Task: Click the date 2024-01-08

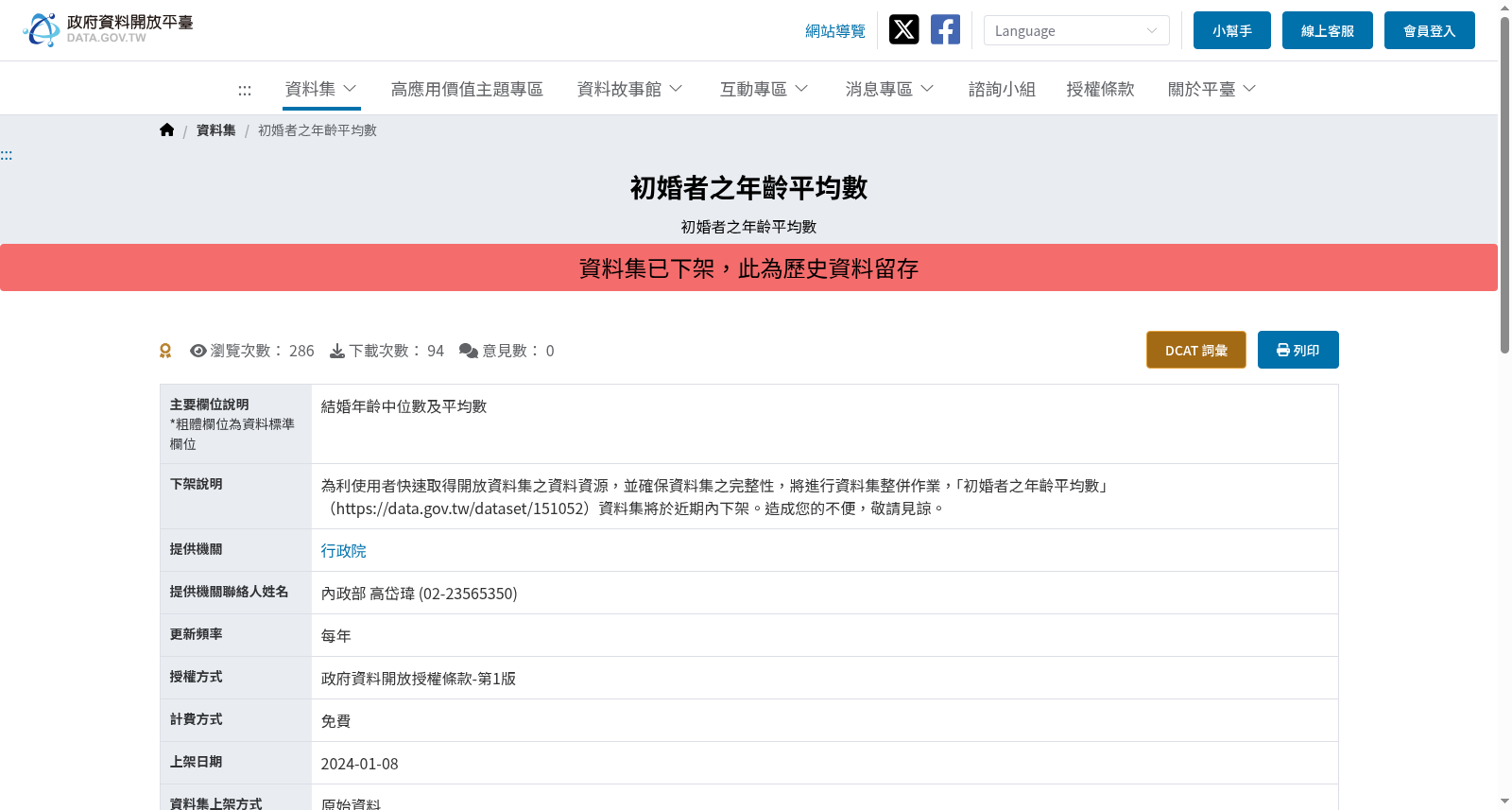Action: (x=360, y=764)
